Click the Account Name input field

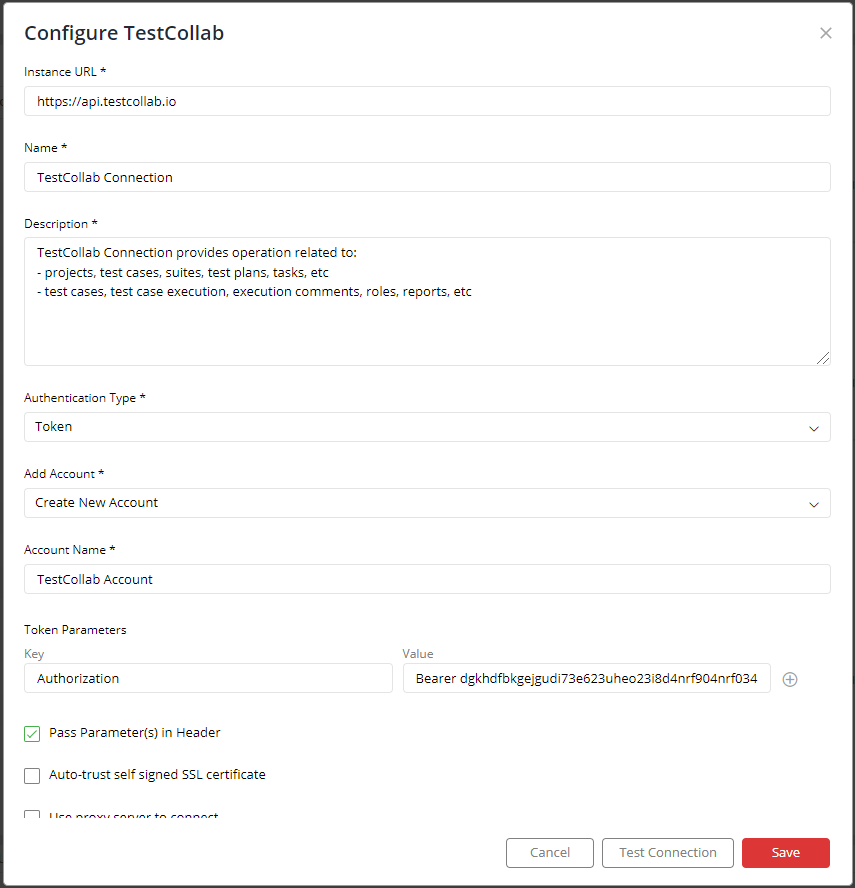pyautogui.click(x=427, y=579)
